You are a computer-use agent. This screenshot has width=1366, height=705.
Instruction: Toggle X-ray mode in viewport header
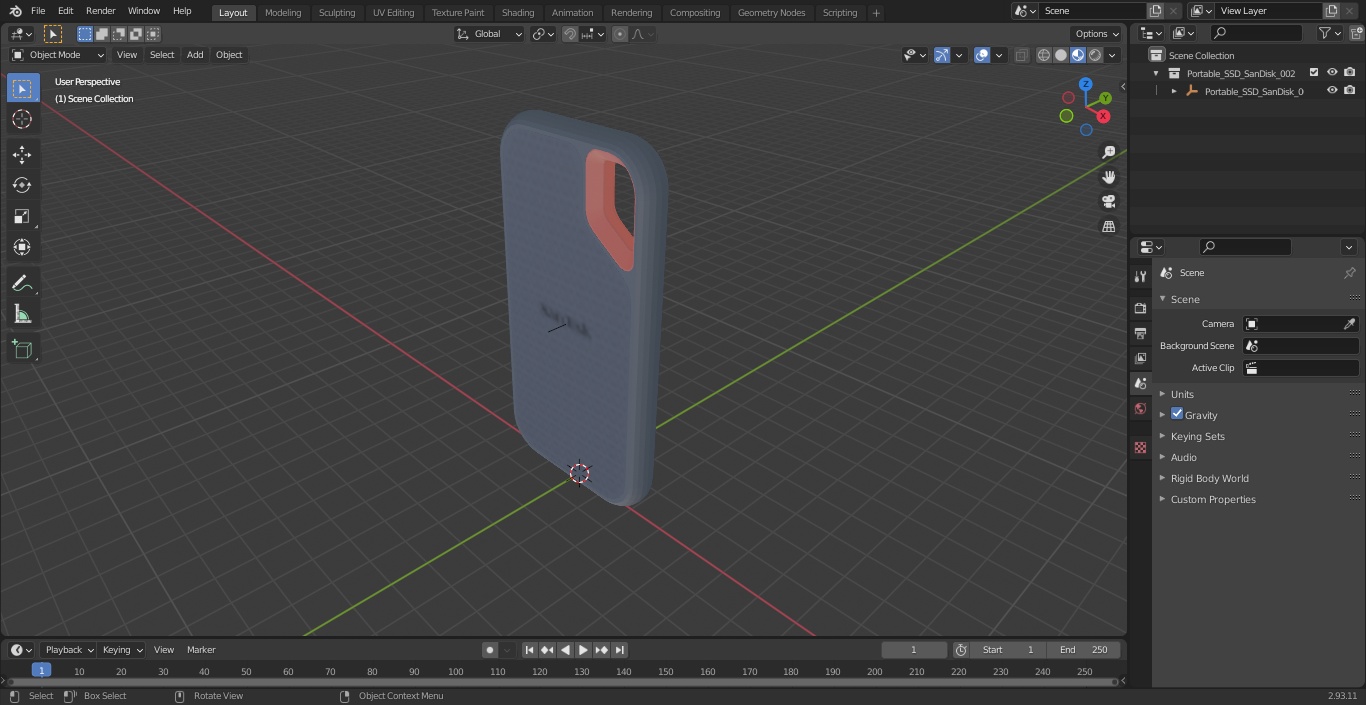pyautogui.click(x=1021, y=55)
